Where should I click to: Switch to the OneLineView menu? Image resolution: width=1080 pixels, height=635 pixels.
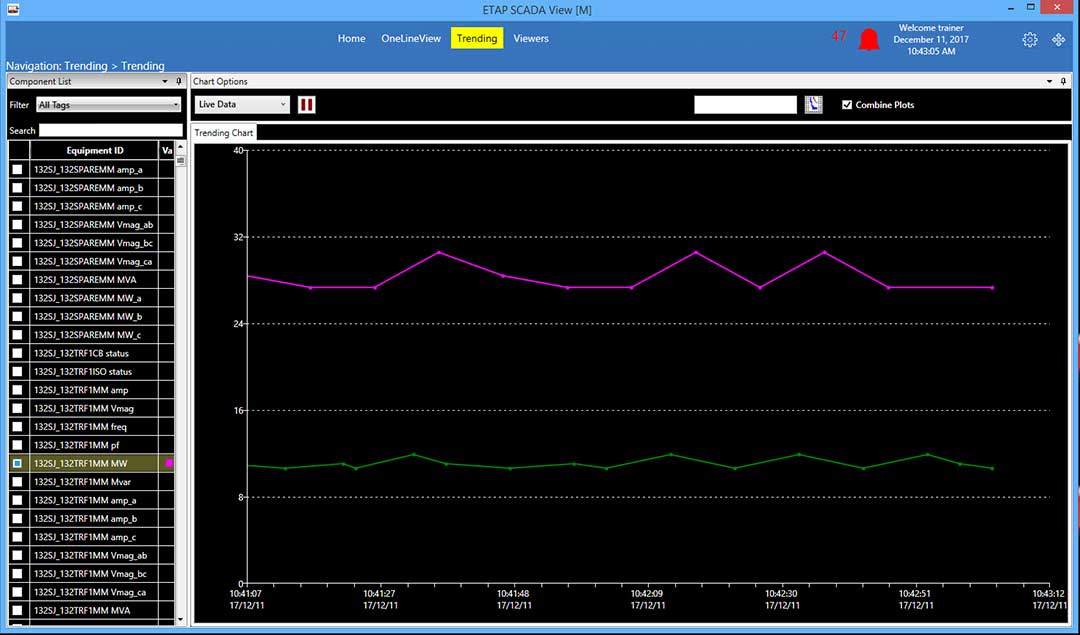pyautogui.click(x=410, y=38)
